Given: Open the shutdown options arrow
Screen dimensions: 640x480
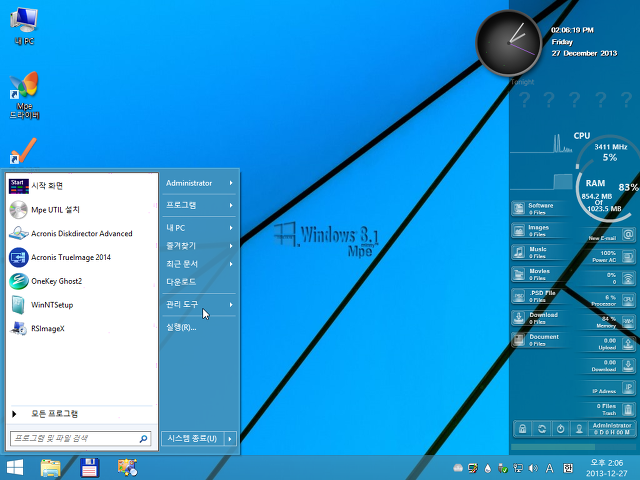Looking at the screenshot, I should 230,439.
